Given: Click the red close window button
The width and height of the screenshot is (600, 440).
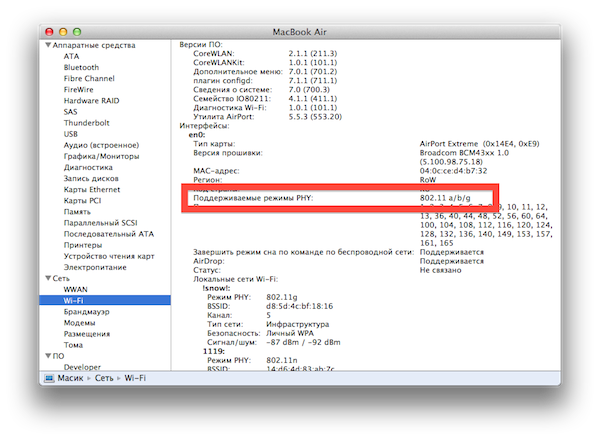Looking at the screenshot, I should [x=49, y=32].
